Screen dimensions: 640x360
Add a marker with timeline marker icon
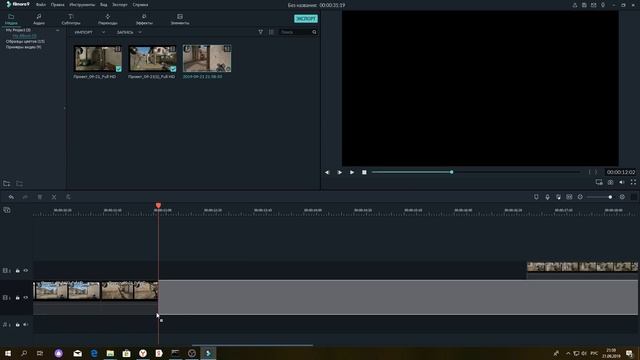[536, 197]
